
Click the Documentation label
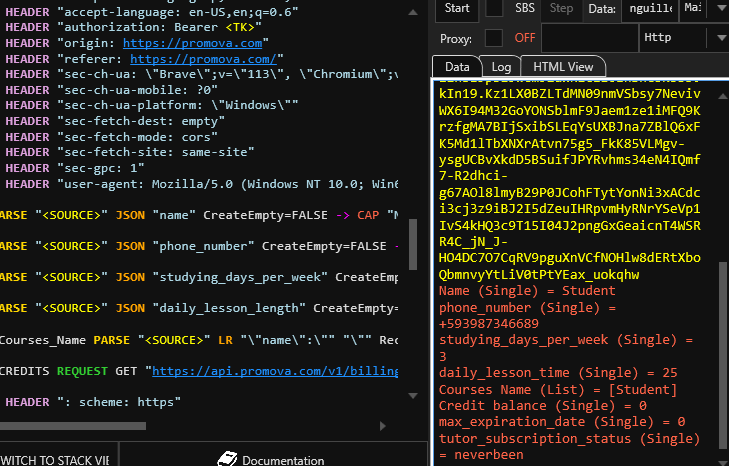283,460
